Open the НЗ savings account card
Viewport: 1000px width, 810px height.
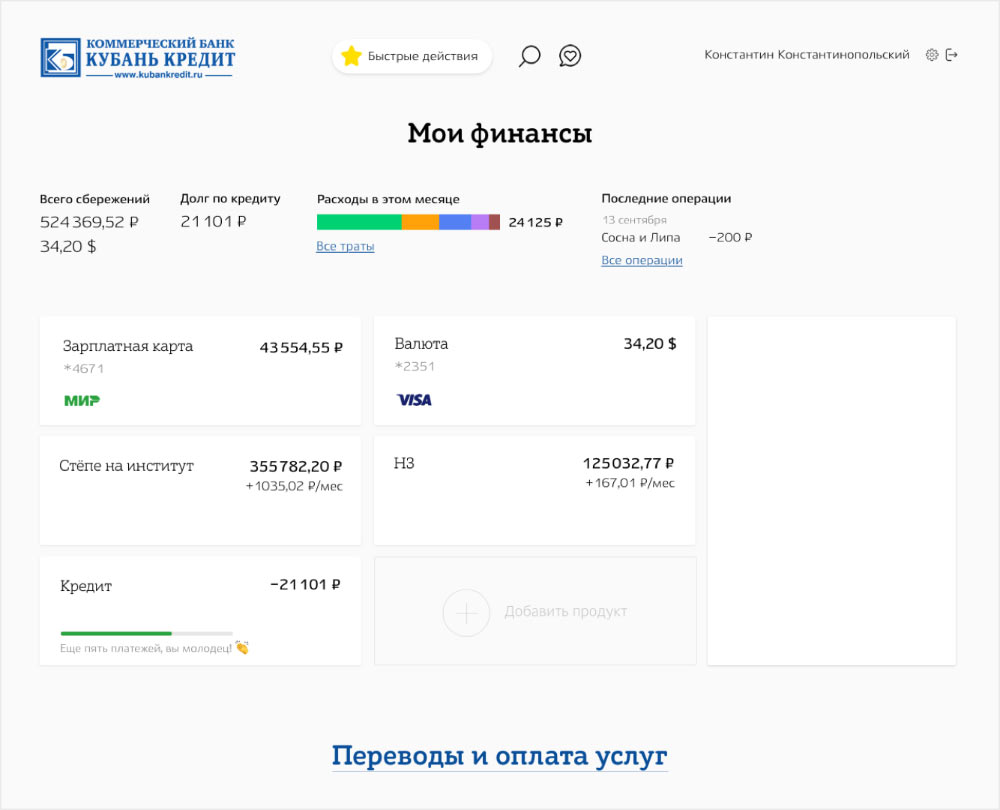point(534,490)
